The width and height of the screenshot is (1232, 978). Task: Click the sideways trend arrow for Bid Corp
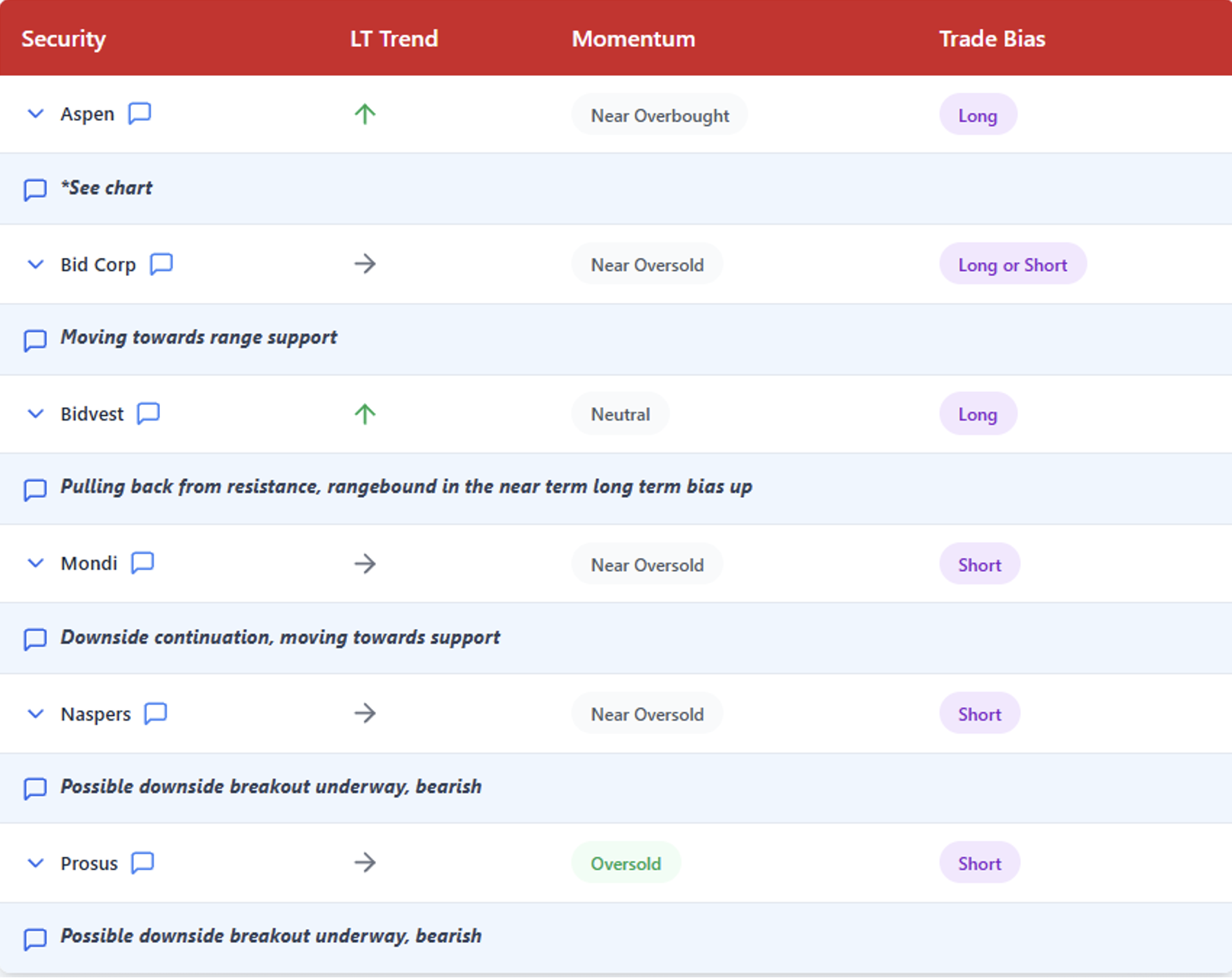coord(365,263)
